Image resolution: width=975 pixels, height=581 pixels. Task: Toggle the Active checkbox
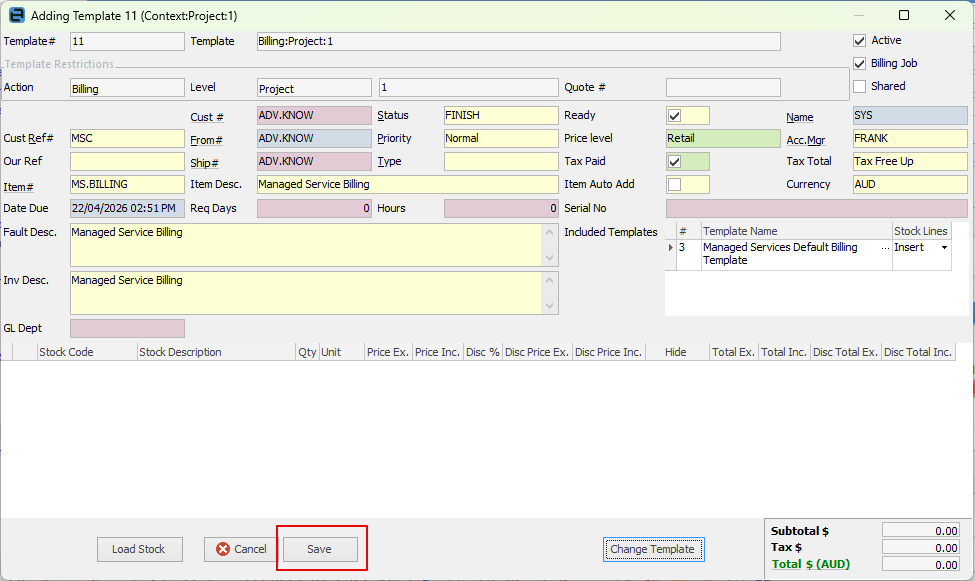[x=859, y=40]
